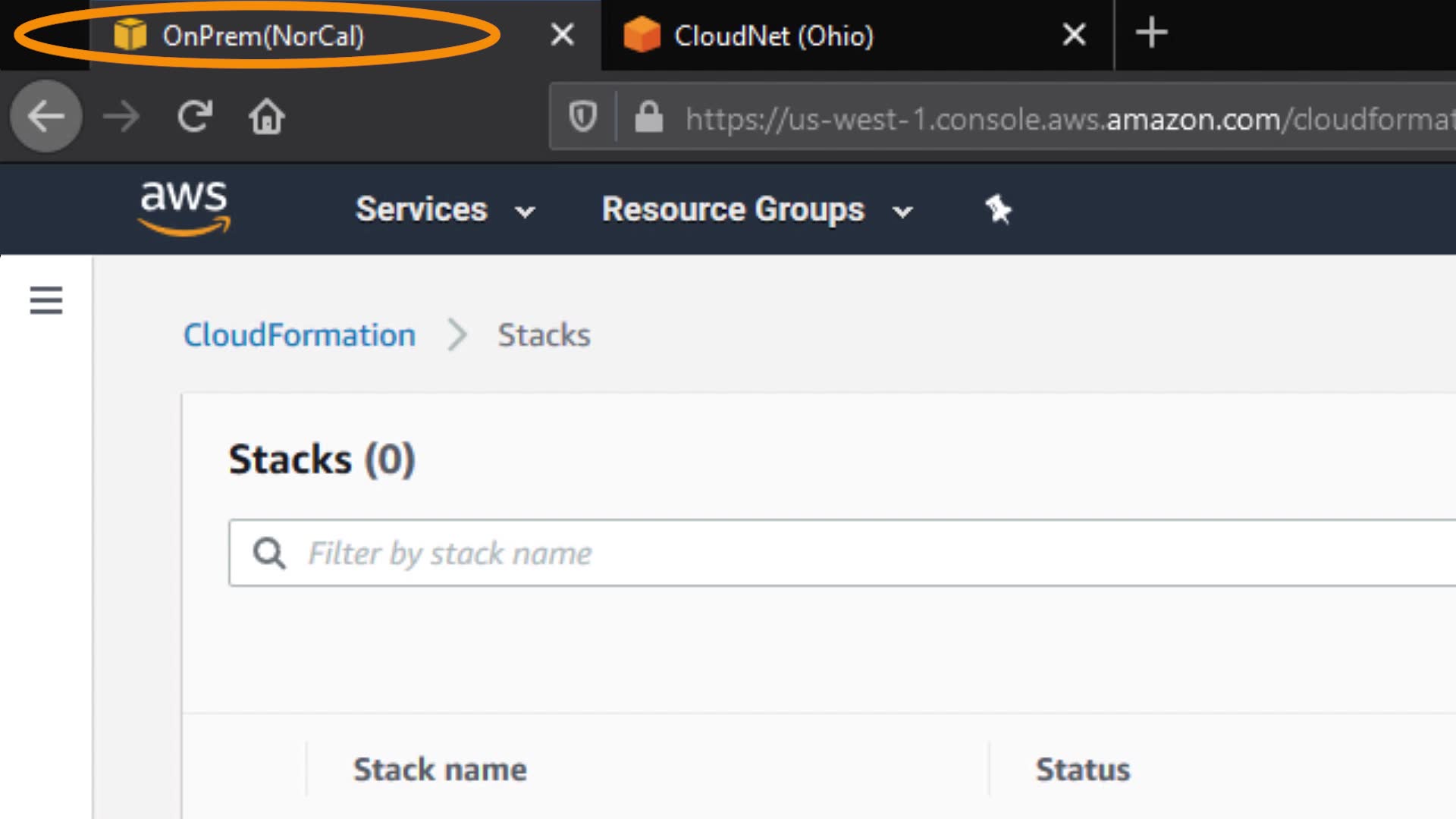The image size is (1456, 819).
Task: Open the hamburger side navigation menu
Action: (45, 300)
